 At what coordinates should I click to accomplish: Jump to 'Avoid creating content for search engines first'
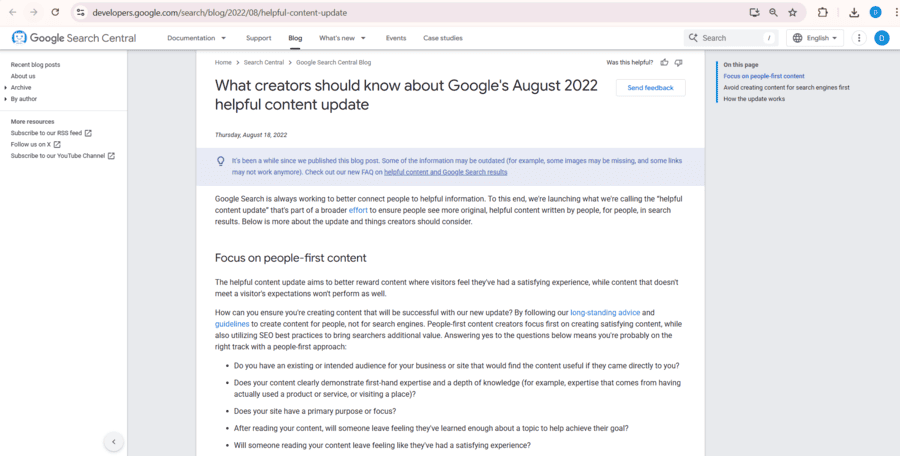coord(786,87)
